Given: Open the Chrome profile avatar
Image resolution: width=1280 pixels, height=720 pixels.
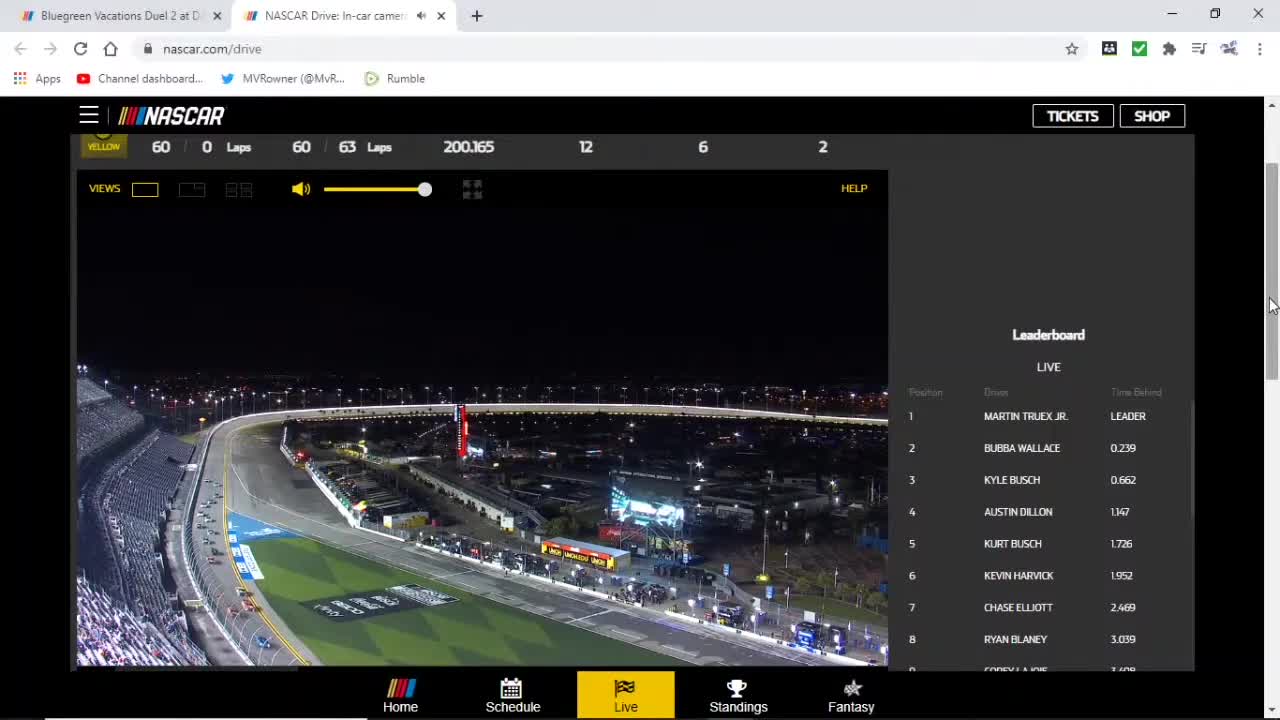Looking at the screenshot, I should (1229, 49).
